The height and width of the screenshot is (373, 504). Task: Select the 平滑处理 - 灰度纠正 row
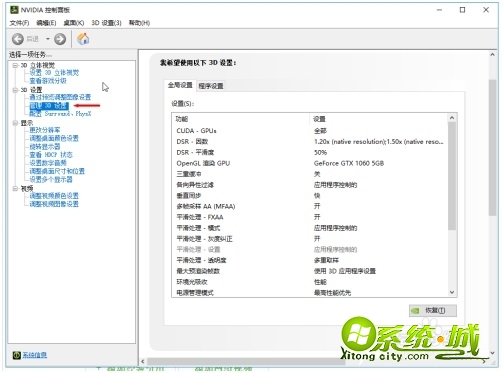point(310,239)
